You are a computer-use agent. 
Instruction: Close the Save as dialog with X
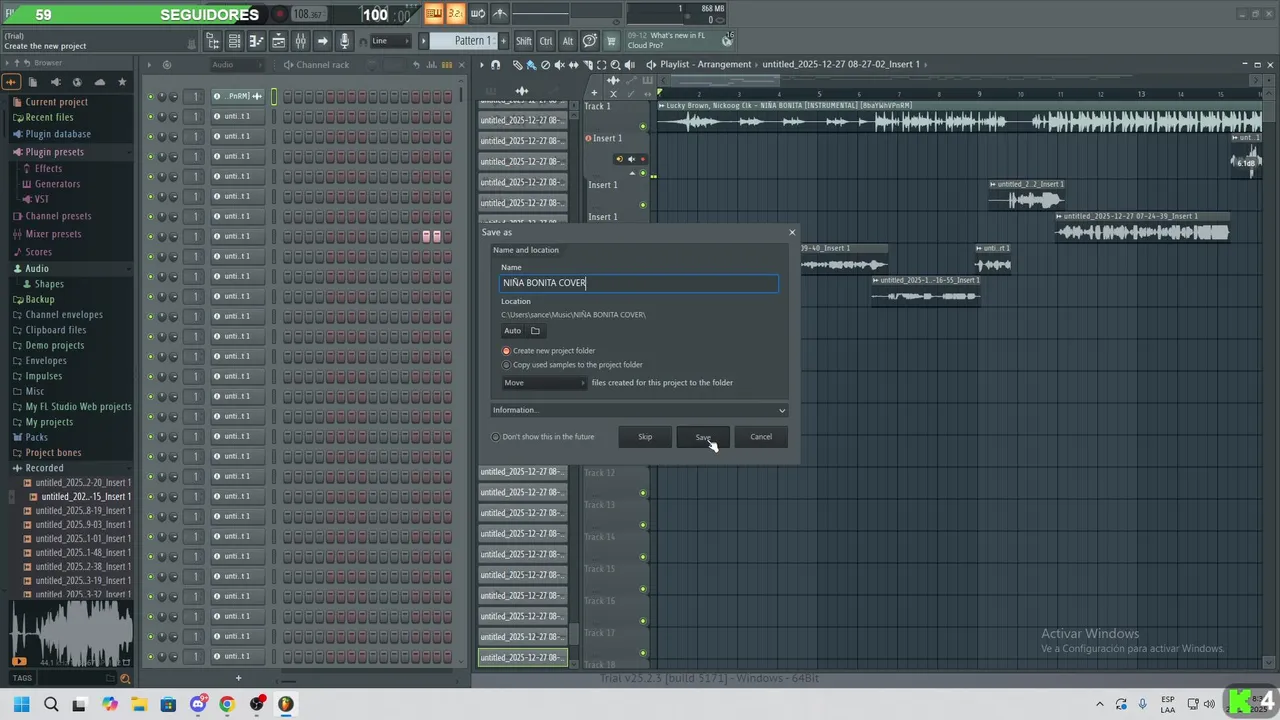point(792,232)
